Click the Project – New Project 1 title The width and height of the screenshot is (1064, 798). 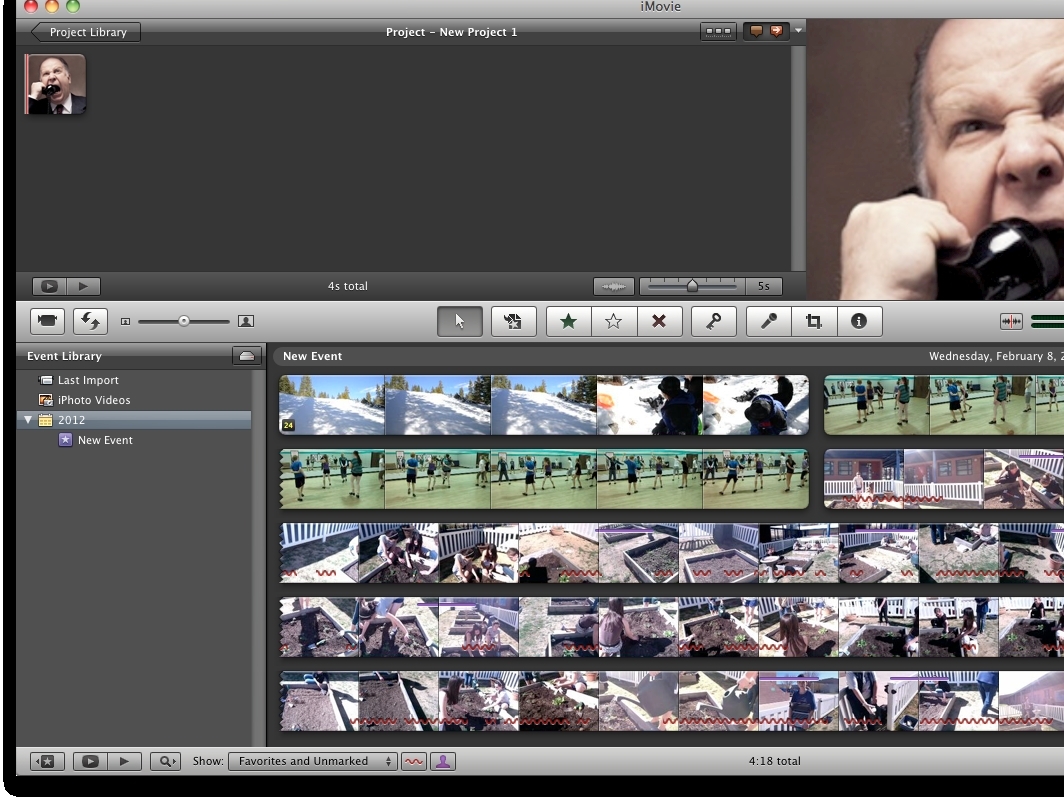pos(451,32)
